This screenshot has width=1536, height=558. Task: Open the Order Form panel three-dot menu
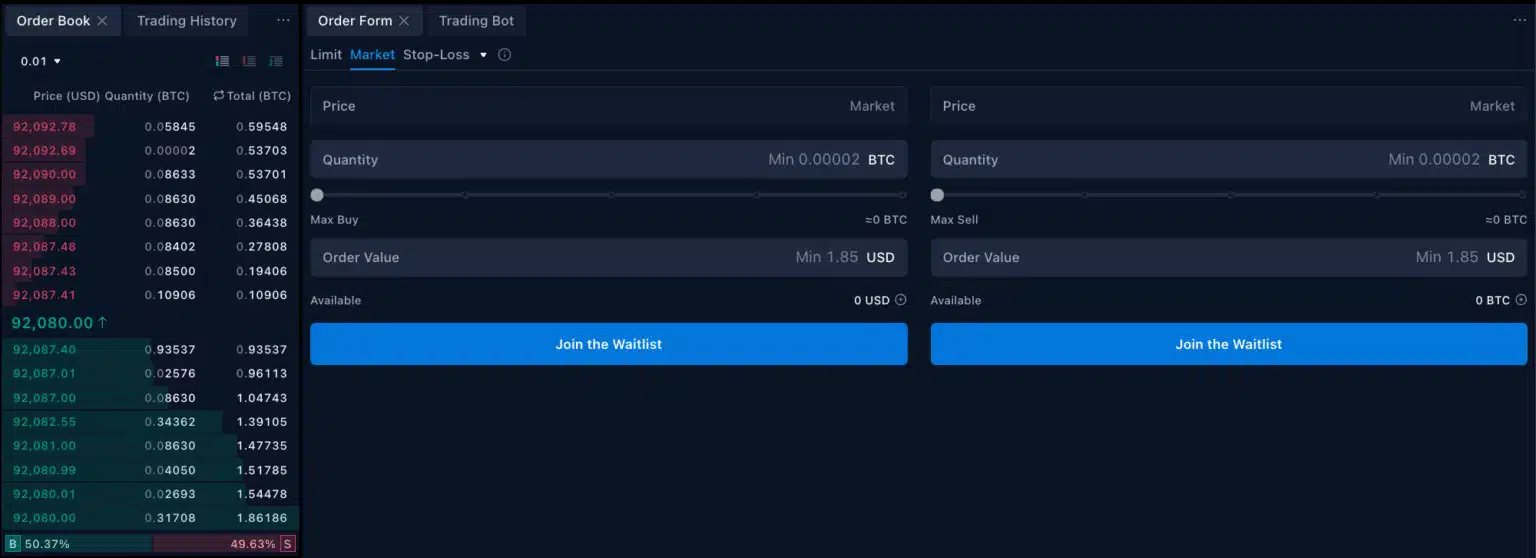(x=1520, y=21)
